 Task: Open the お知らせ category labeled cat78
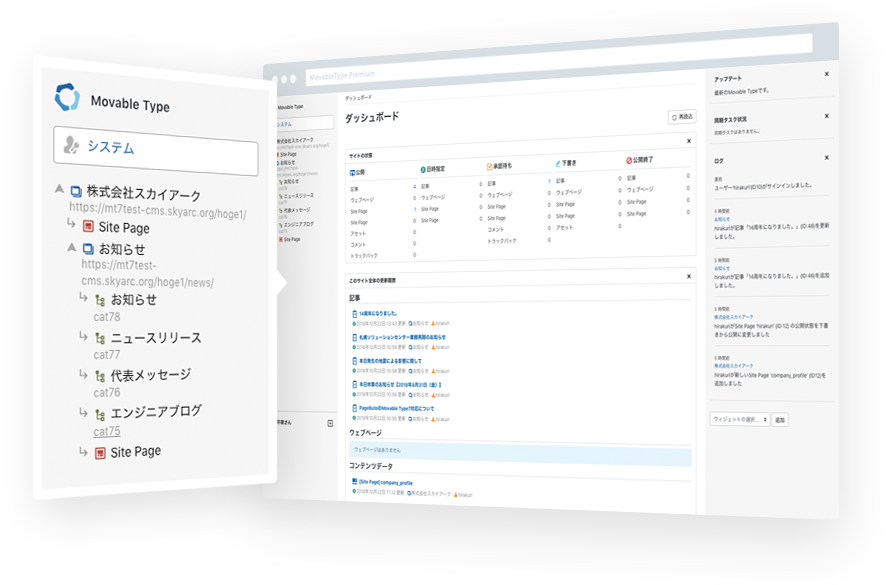coord(134,299)
